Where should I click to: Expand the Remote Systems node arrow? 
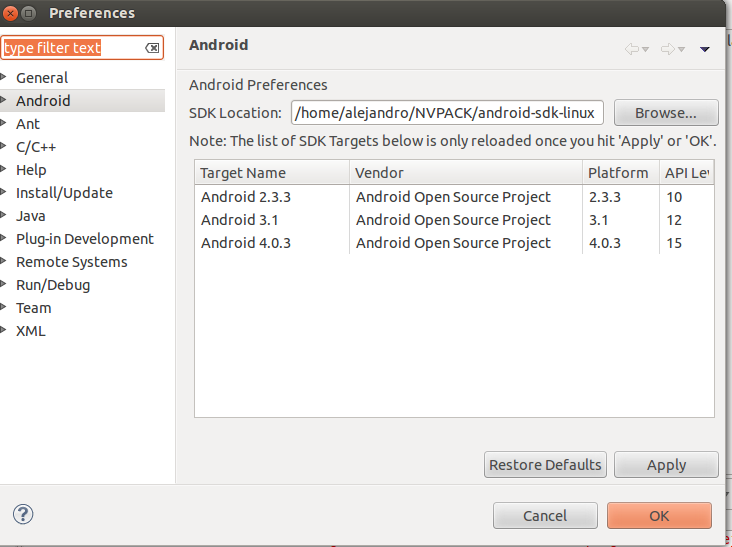4,261
